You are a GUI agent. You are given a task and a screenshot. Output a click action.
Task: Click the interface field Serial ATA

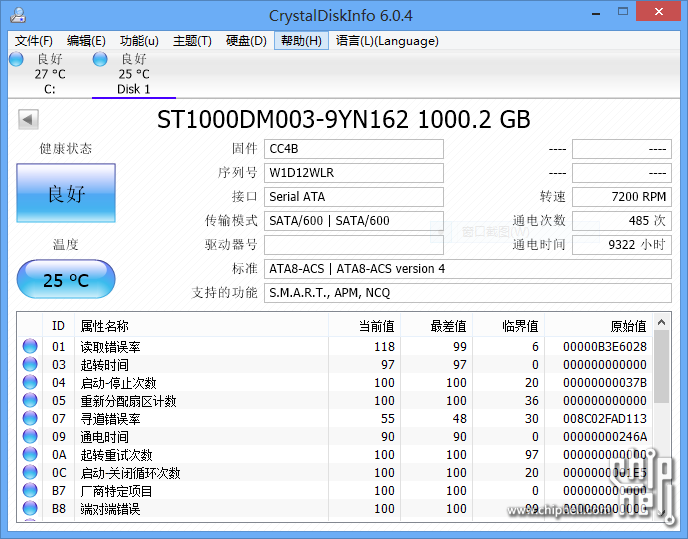point(354,197)
